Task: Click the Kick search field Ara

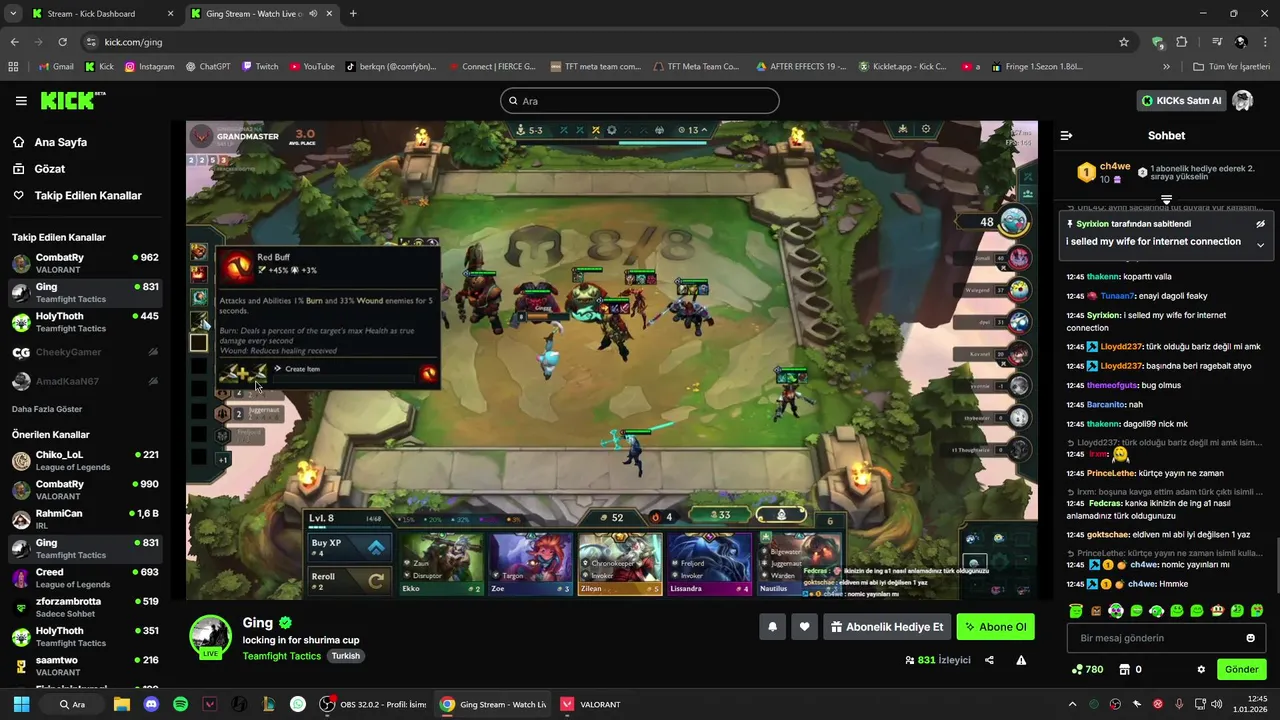Action: pyautogui.click(x=640, y=101)
